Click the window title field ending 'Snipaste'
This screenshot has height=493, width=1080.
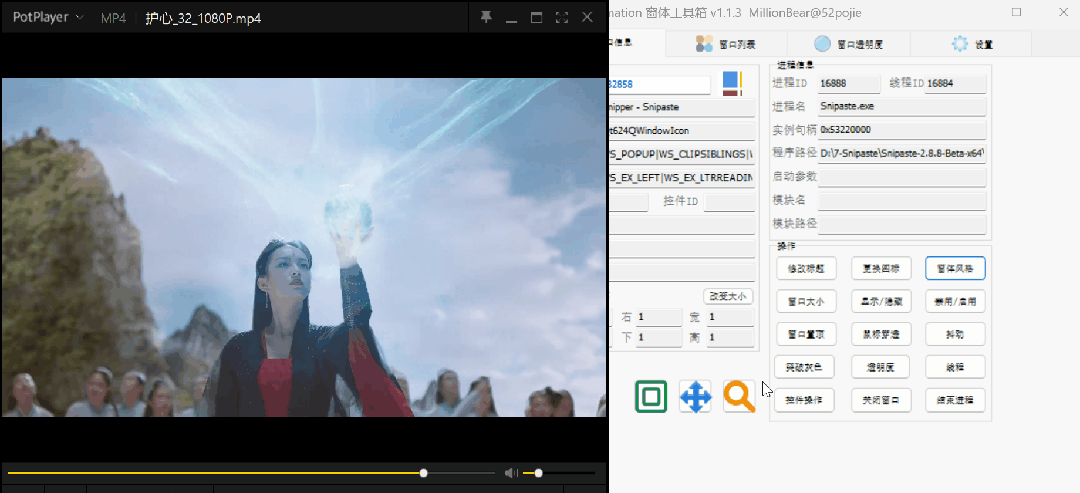click(x=682, y=108)
